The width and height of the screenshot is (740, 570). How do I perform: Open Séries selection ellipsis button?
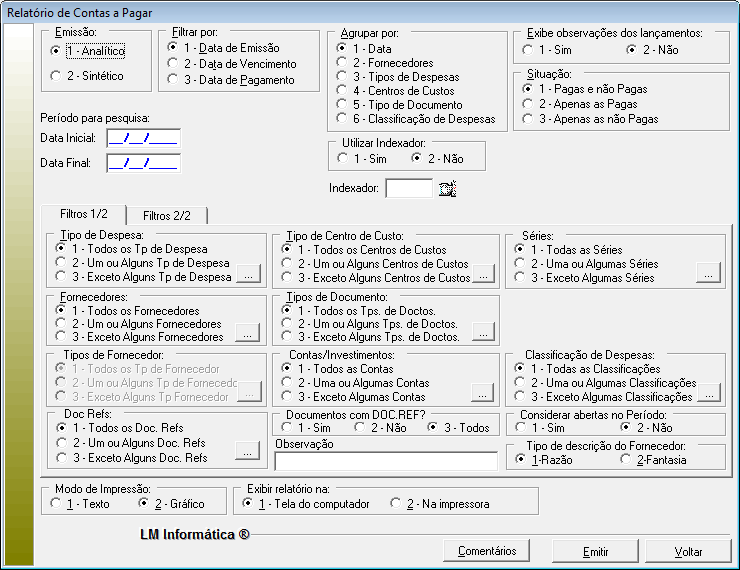[708, 271]
